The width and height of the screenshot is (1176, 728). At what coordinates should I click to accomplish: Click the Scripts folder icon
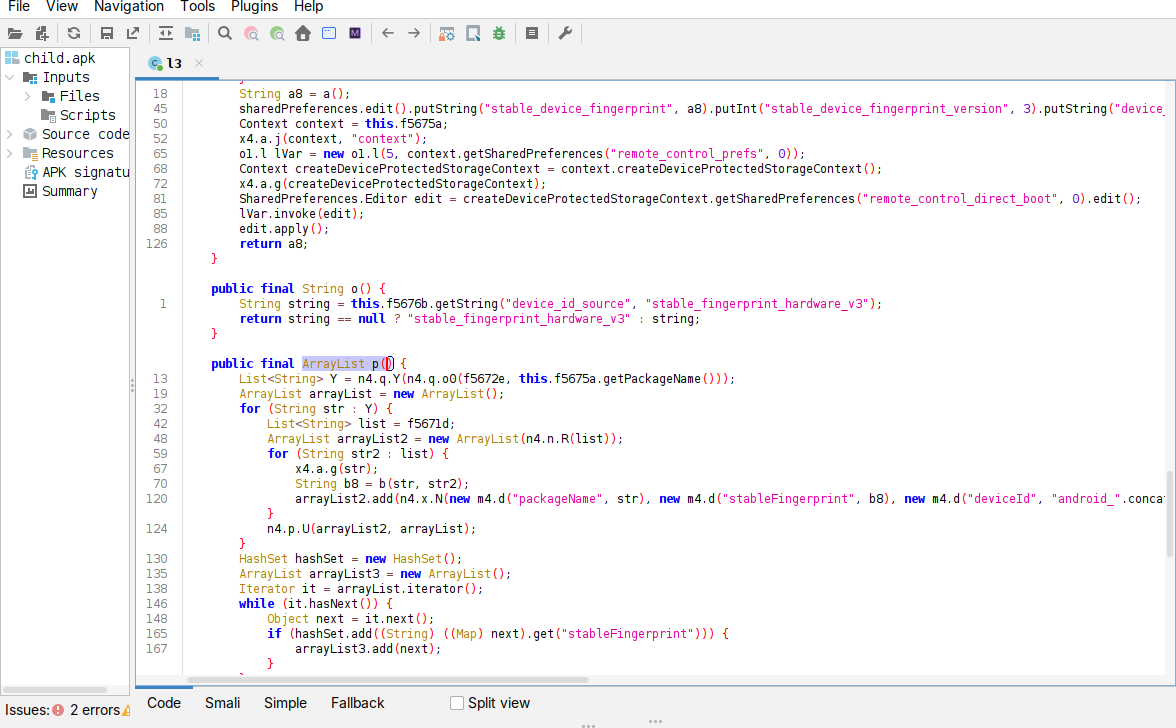click(x=48, y=115)
